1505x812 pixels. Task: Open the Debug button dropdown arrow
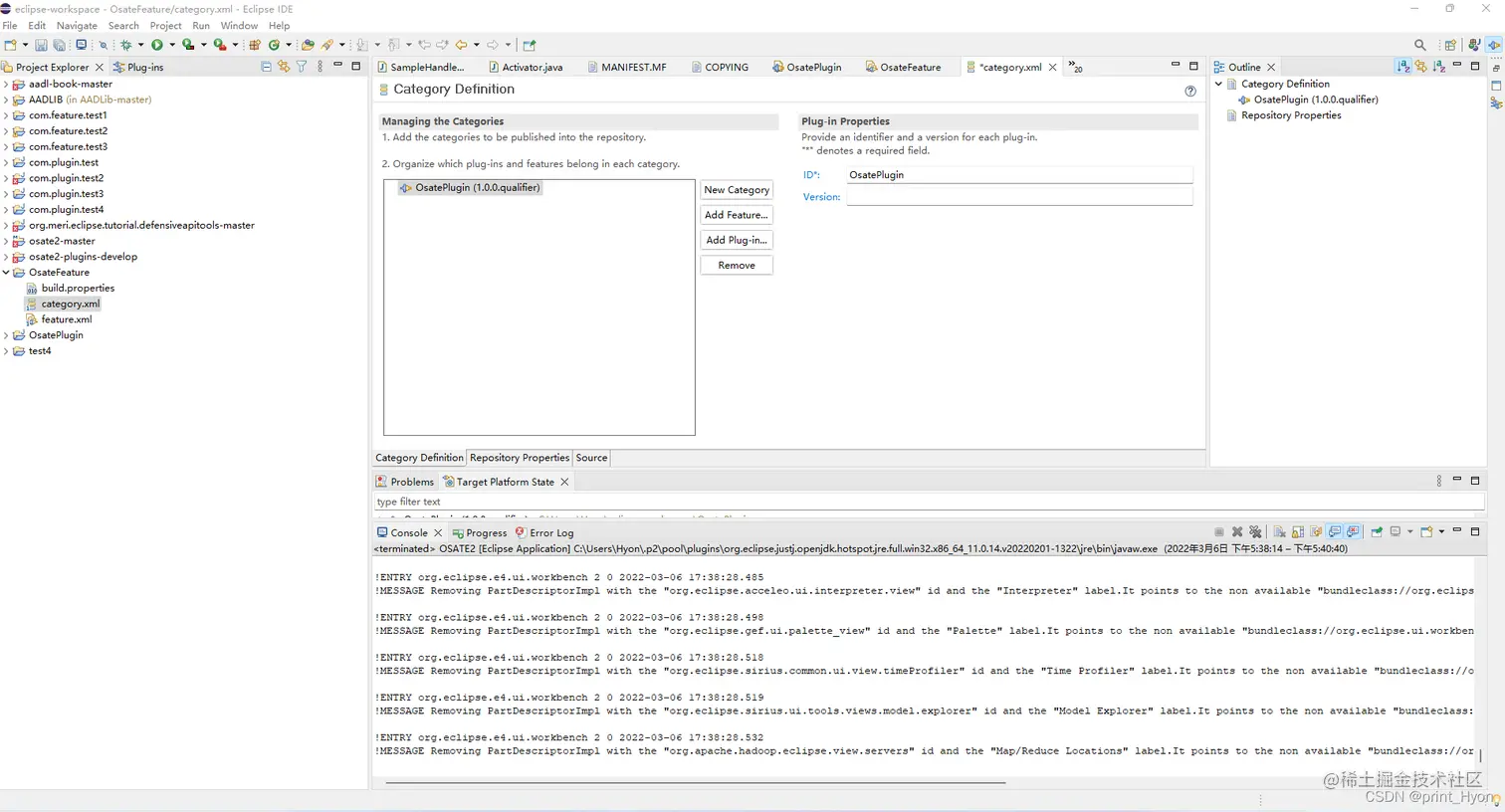point(140,45)
